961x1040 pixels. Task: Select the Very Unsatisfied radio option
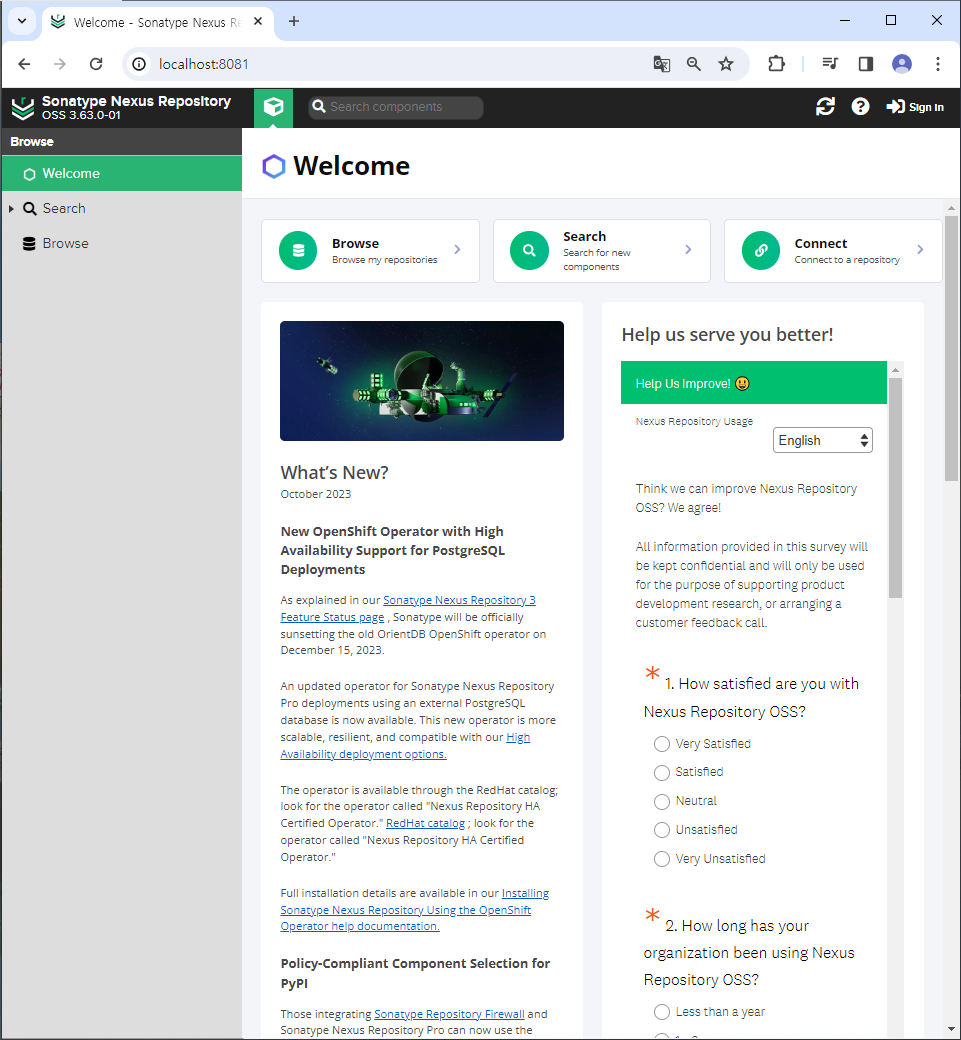pos(662,860)
